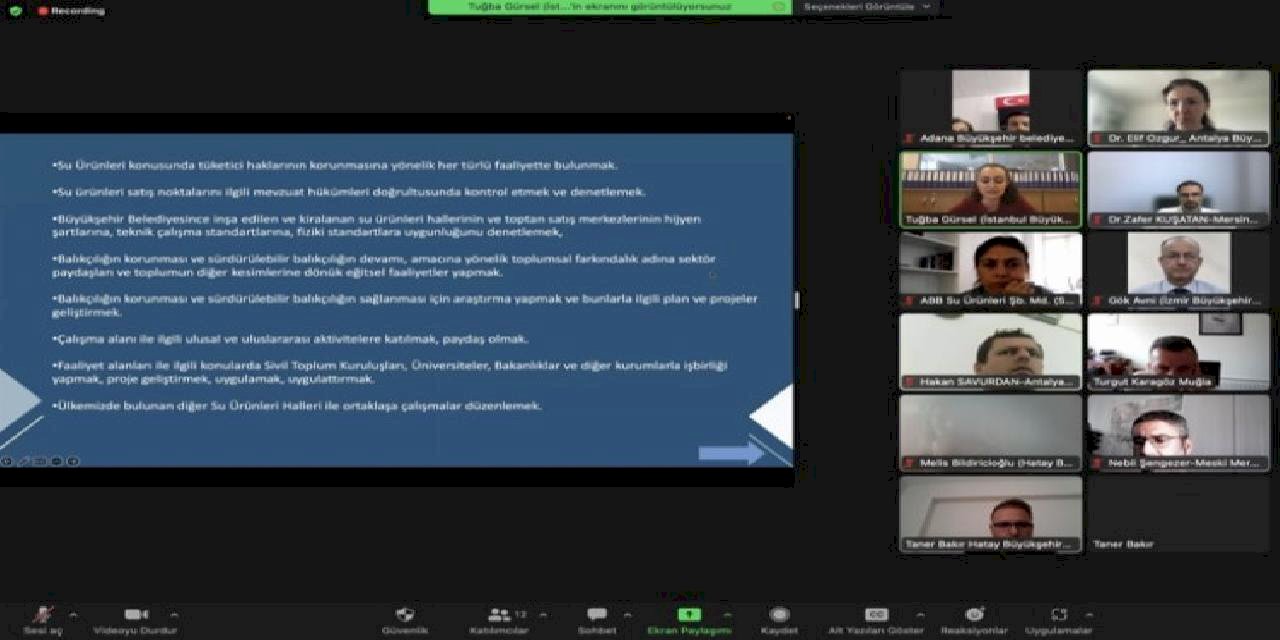Open the Seçenekleri Görüntüle menu
The height and width of the screenshot is (640, 1280).
pyautogui.click(x=866, y=7)
